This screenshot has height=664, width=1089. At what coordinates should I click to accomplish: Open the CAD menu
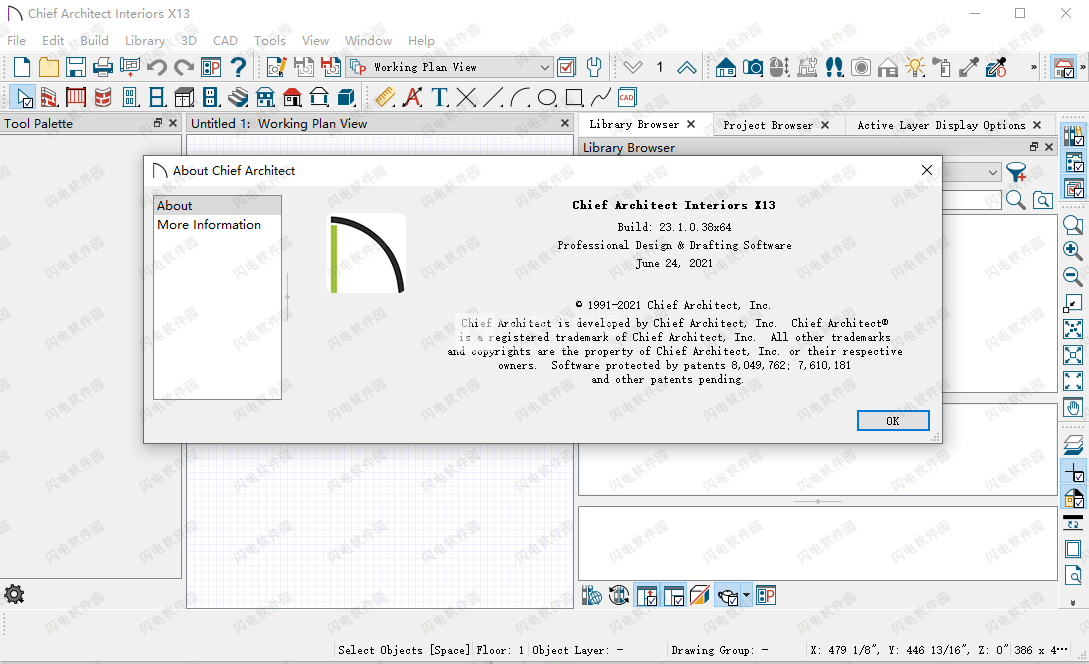coord(225,41)
